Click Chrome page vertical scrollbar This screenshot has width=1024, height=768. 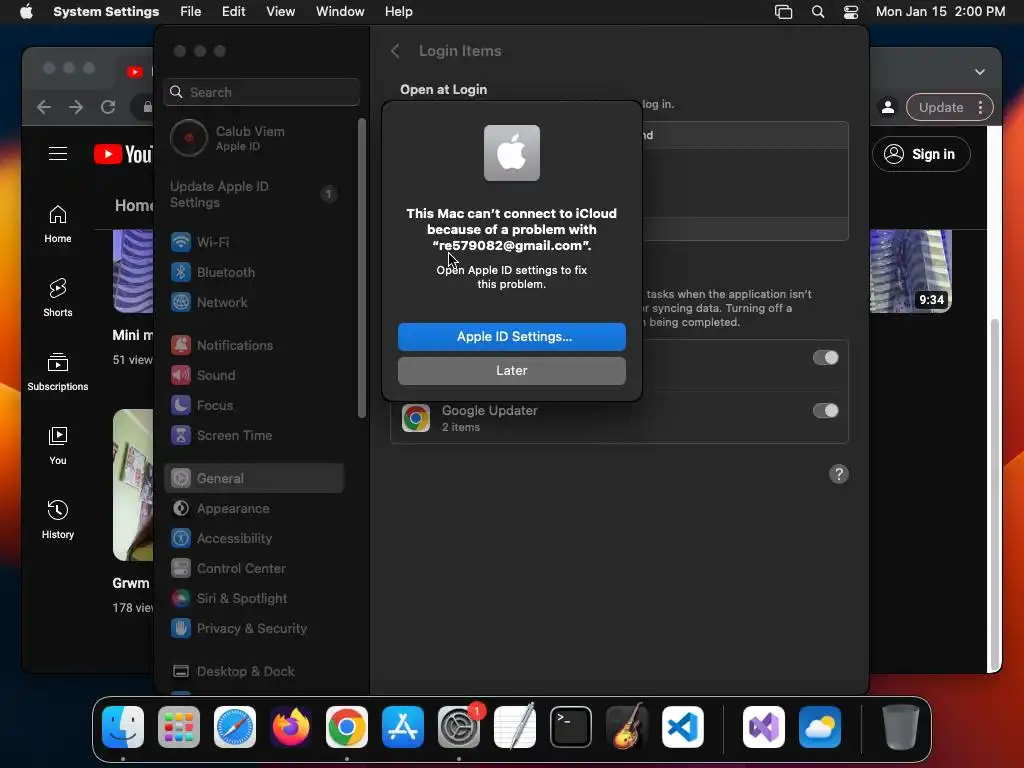994,493
